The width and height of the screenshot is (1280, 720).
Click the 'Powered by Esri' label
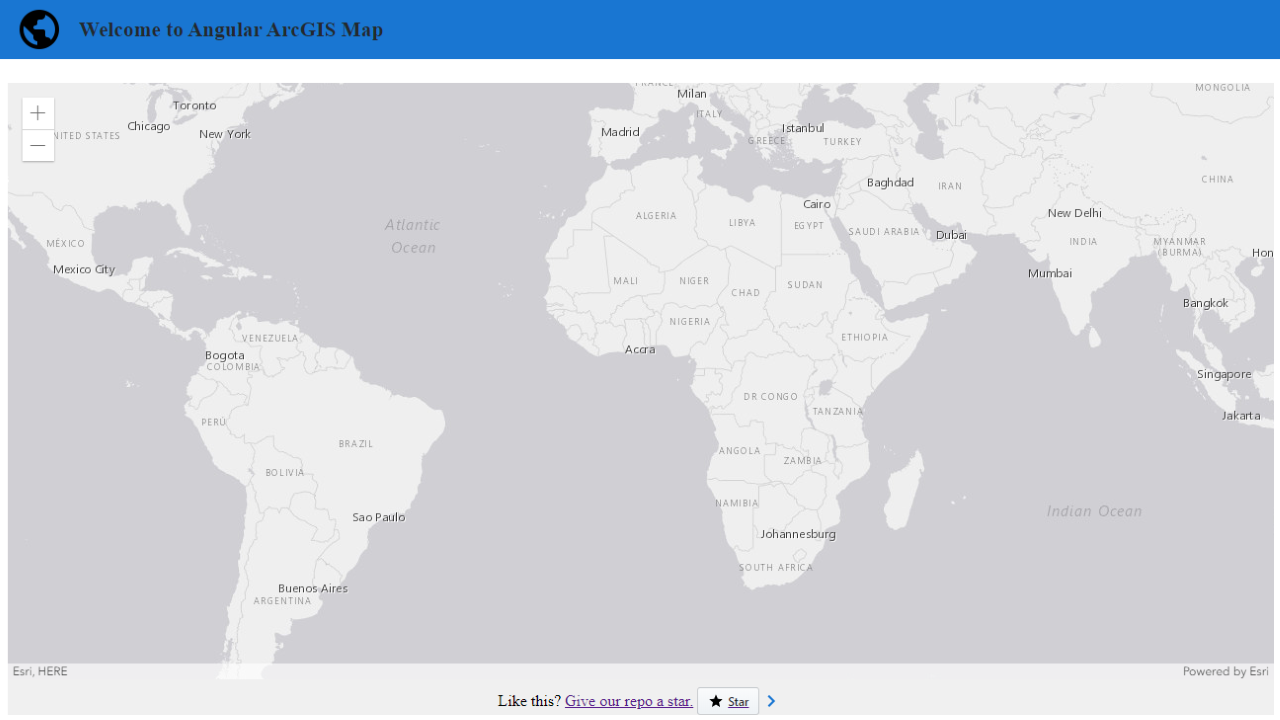(1226, 672)
